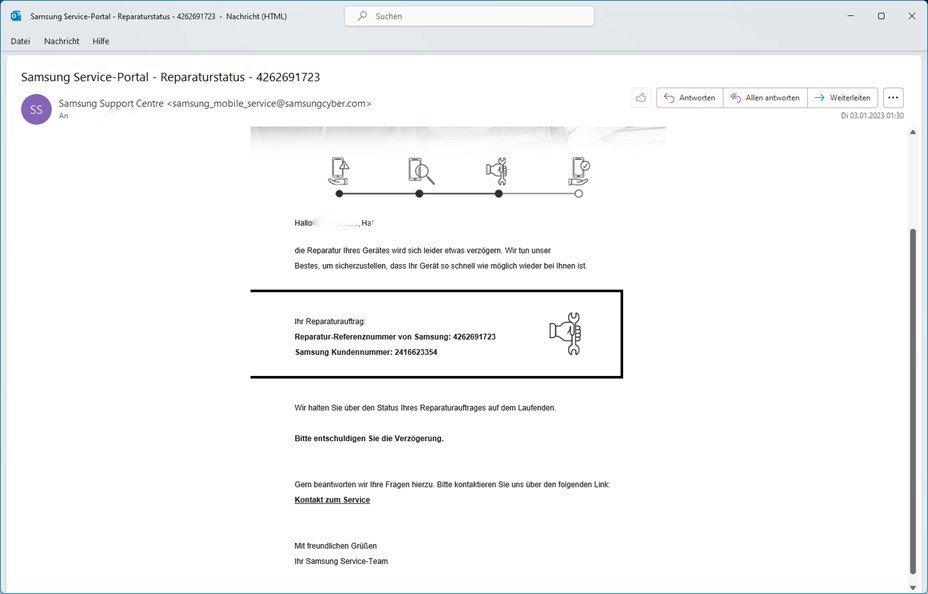Reply using the Antworten button
928x594 pixels.
[689, 98]
